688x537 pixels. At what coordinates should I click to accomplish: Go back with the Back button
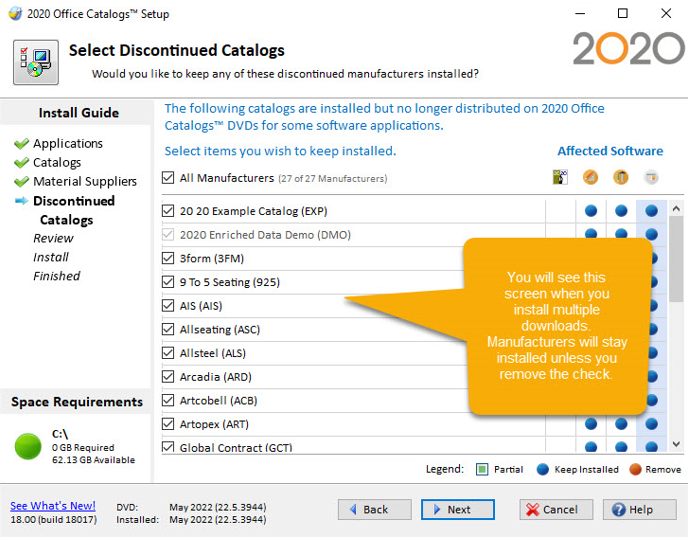[375, 509]
